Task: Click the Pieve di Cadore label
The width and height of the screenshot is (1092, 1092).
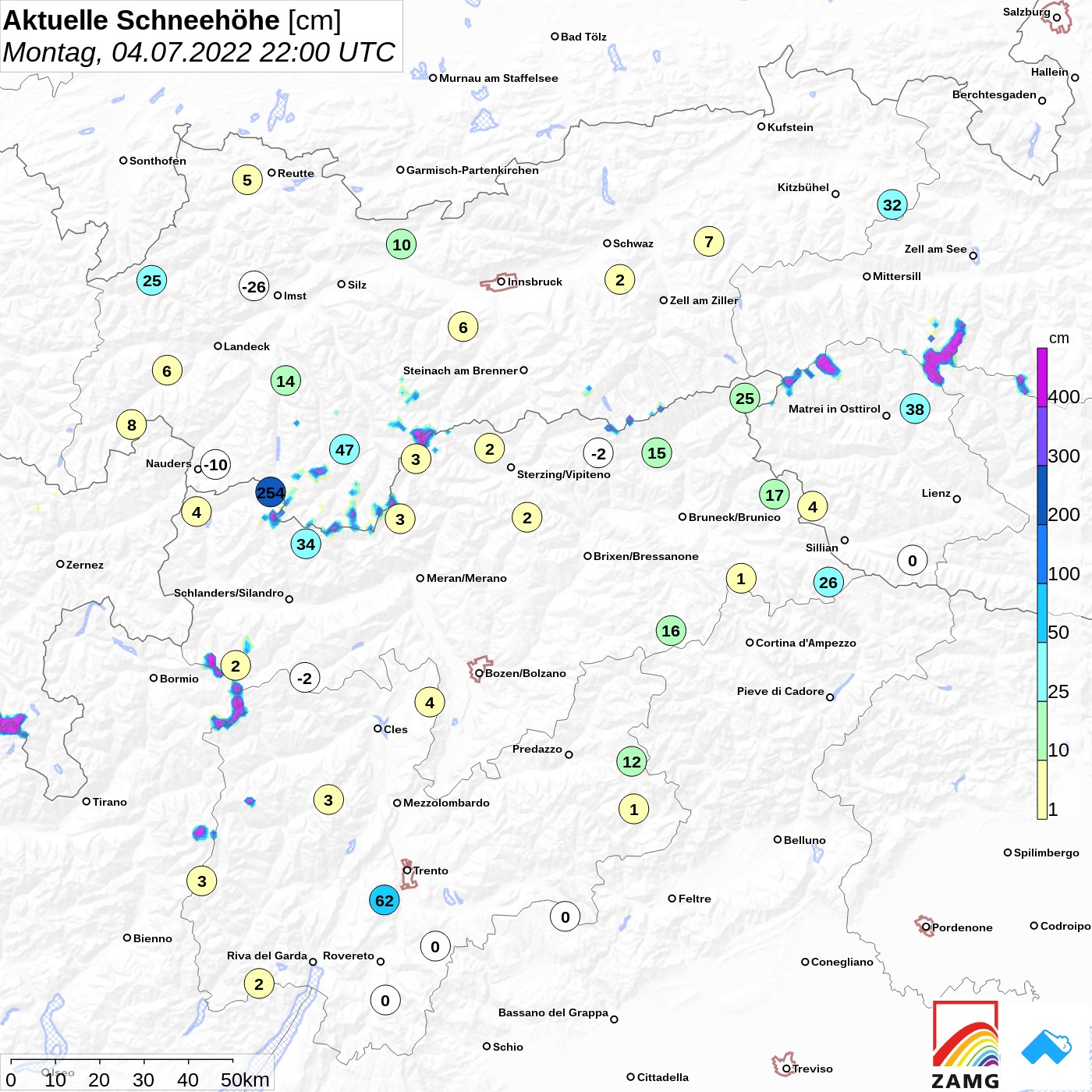Action: [781, 691]
